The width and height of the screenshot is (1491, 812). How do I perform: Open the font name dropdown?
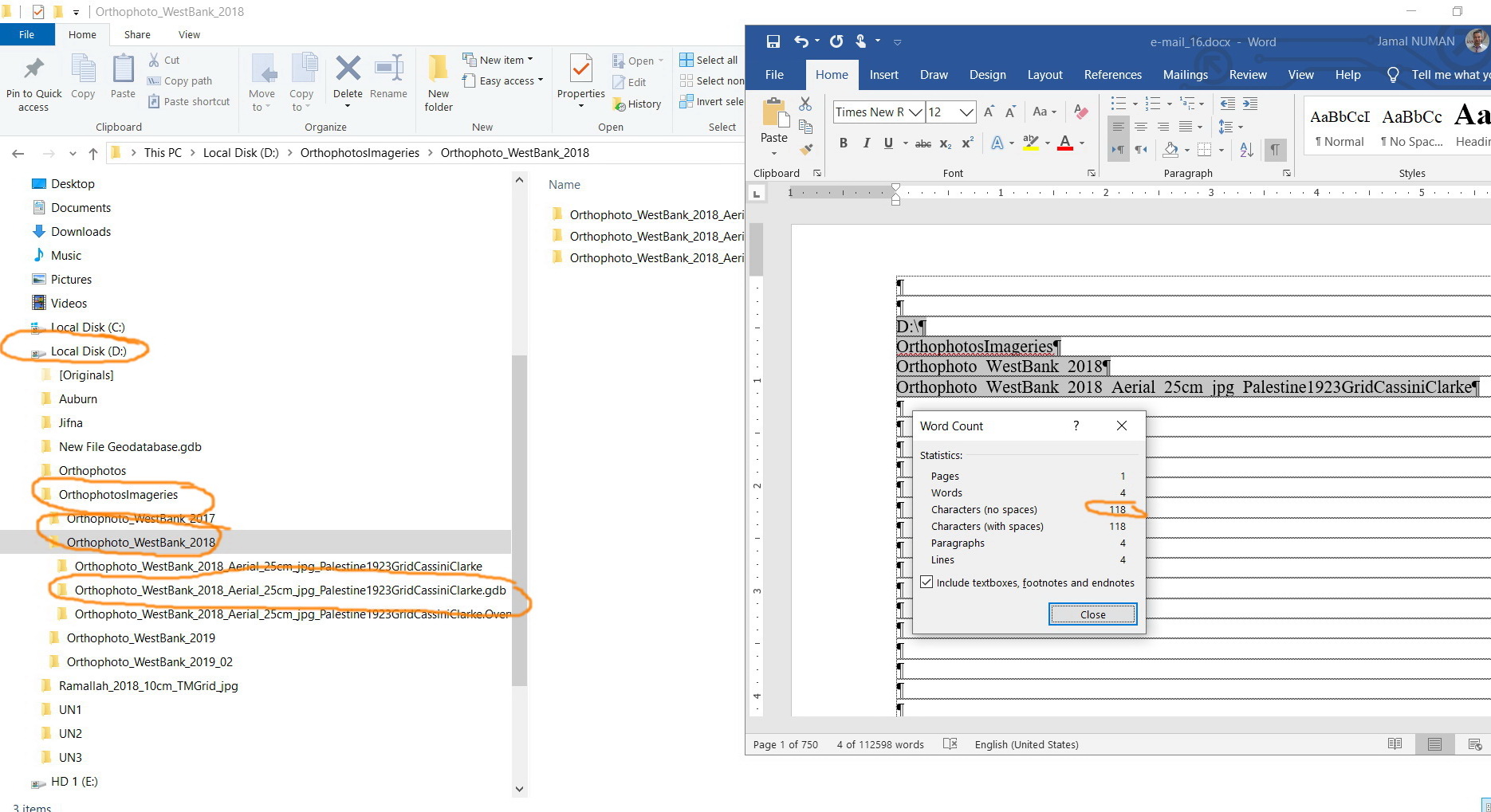click(915, 112)
